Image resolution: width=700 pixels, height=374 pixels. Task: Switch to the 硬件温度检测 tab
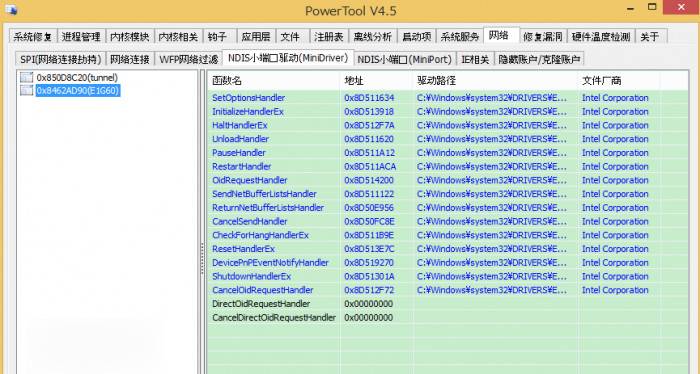(x=601, y=37)
